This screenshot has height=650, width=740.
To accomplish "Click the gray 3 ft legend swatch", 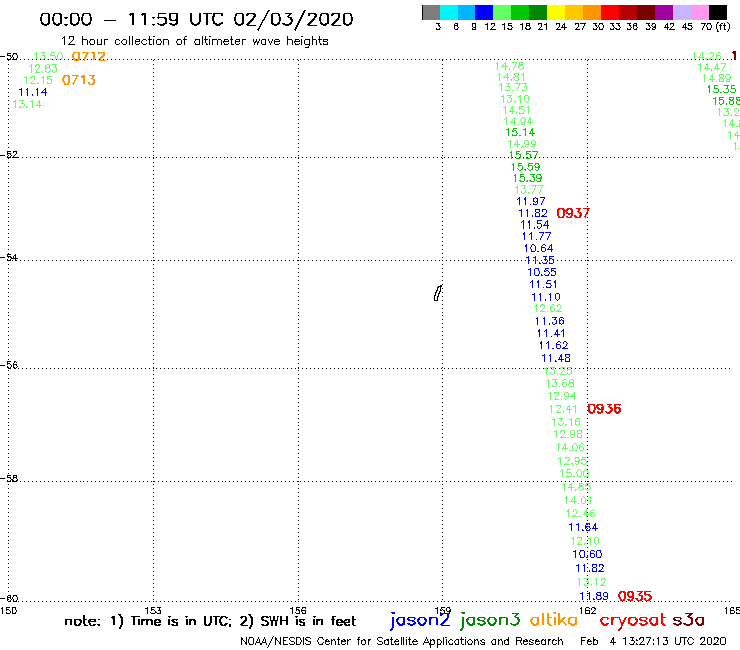I will tap(431, 12).
